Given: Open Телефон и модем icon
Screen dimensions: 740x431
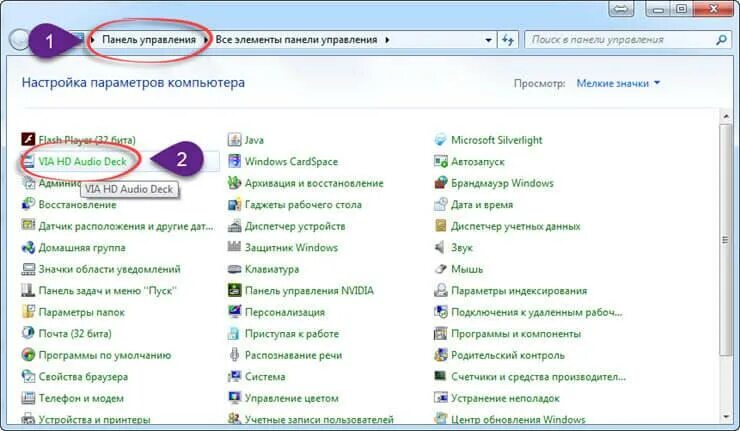Looking at the screenshot, I should coord(28,397).
